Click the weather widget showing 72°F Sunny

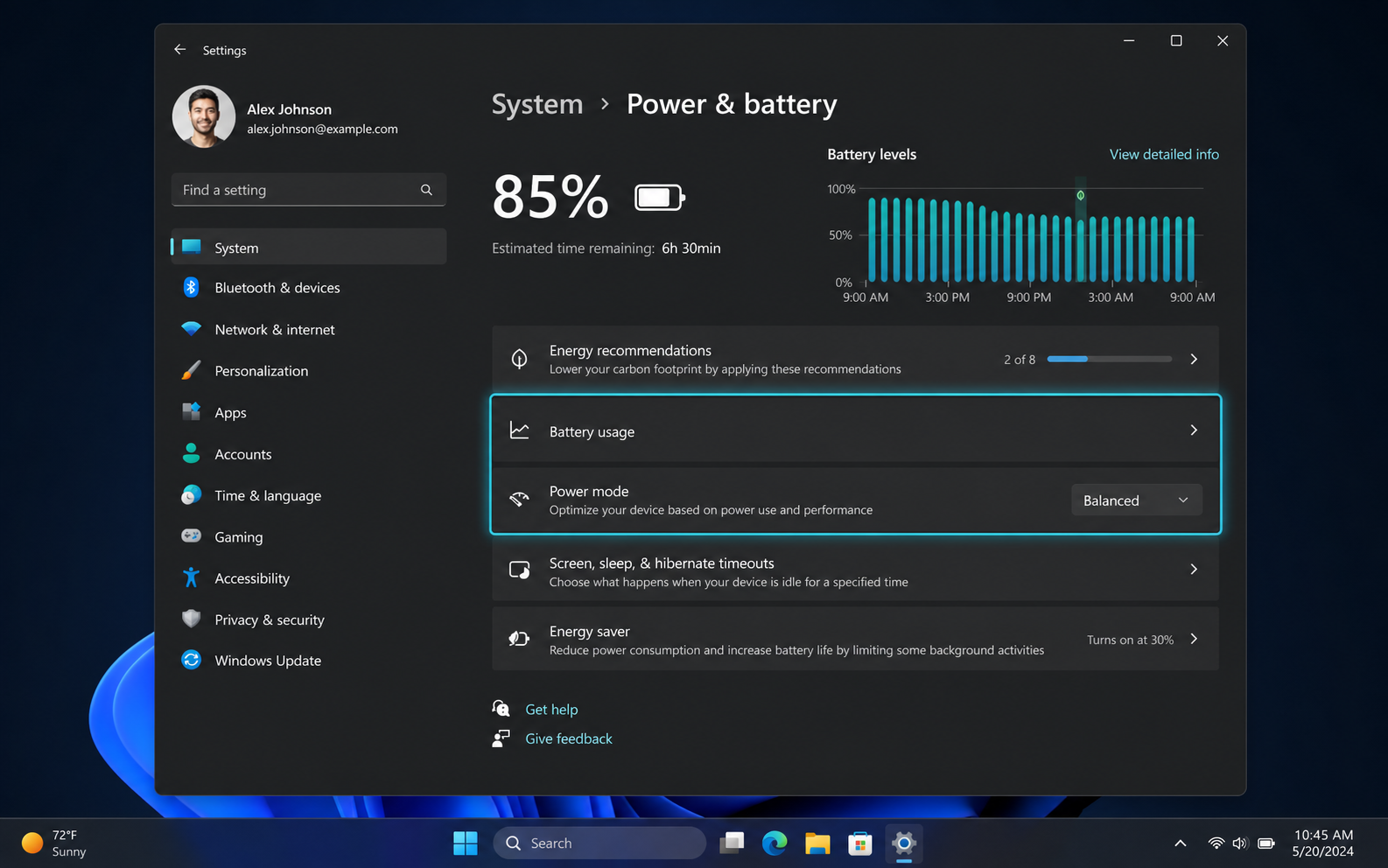coord(54,843)
